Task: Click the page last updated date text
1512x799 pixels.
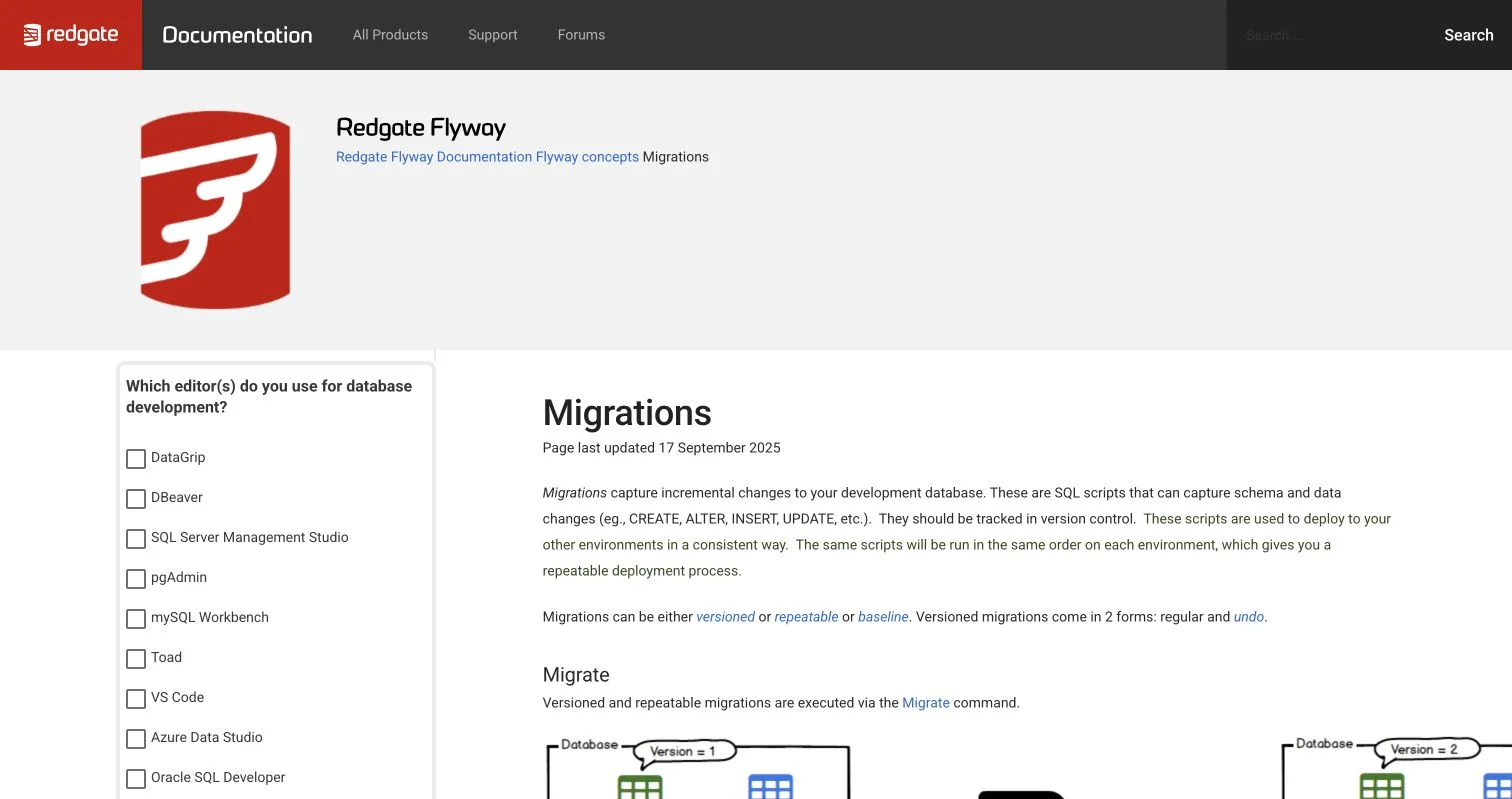Action: pyautogui.click(x=662, y=448)
